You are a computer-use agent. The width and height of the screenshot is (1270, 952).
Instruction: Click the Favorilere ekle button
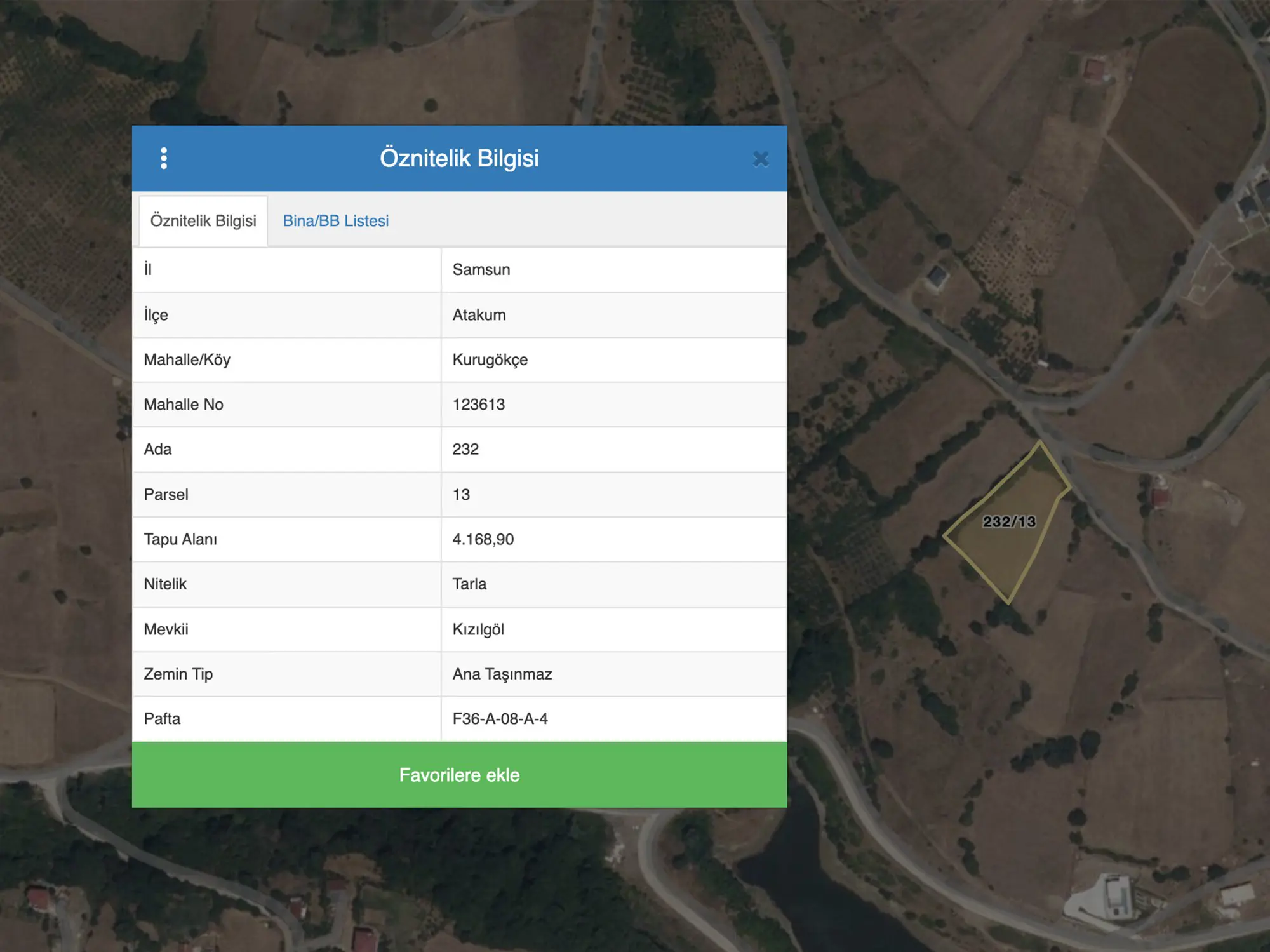coord(459,775)
